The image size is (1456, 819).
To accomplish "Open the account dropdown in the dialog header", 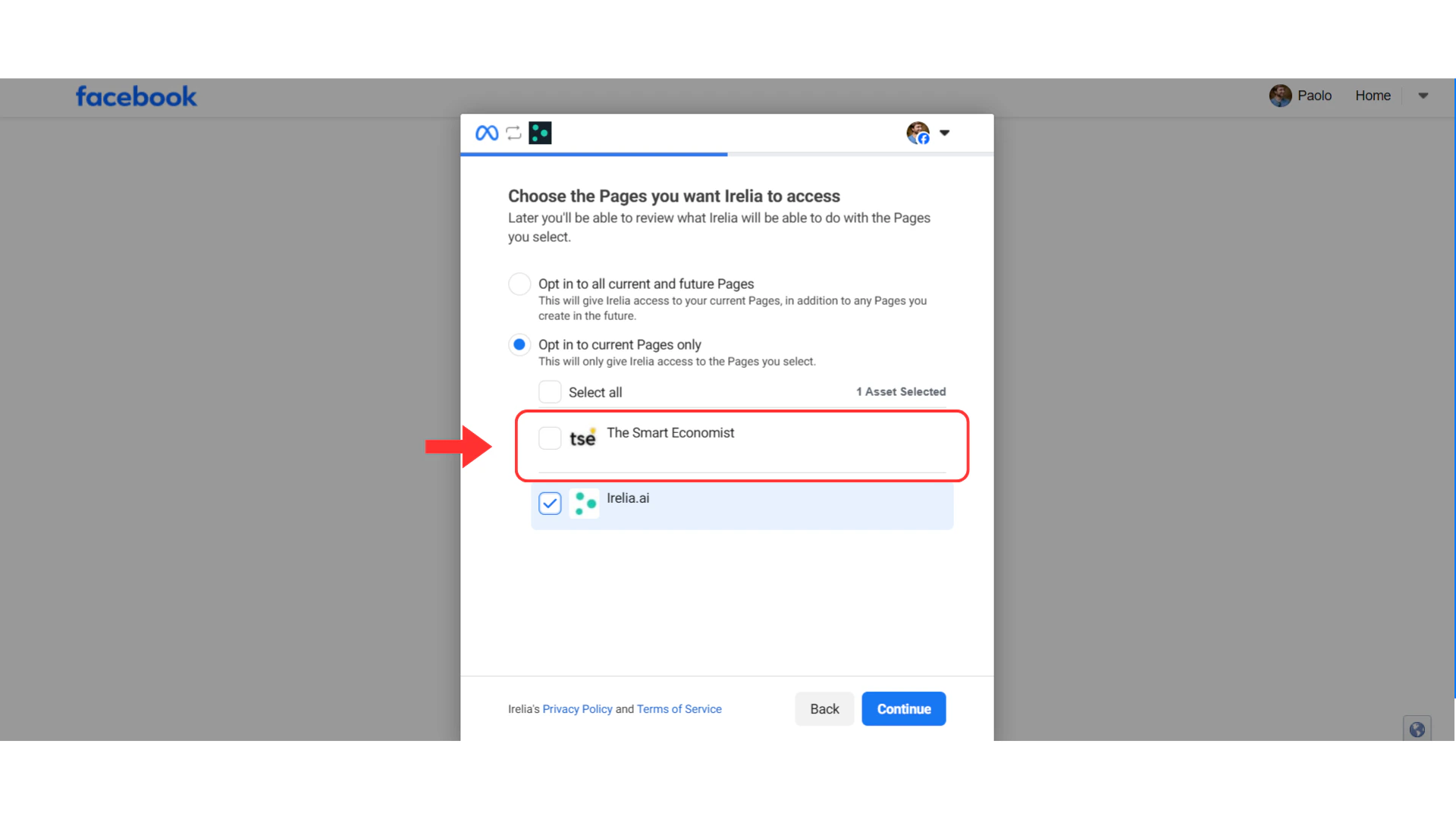I will (945, 133).
